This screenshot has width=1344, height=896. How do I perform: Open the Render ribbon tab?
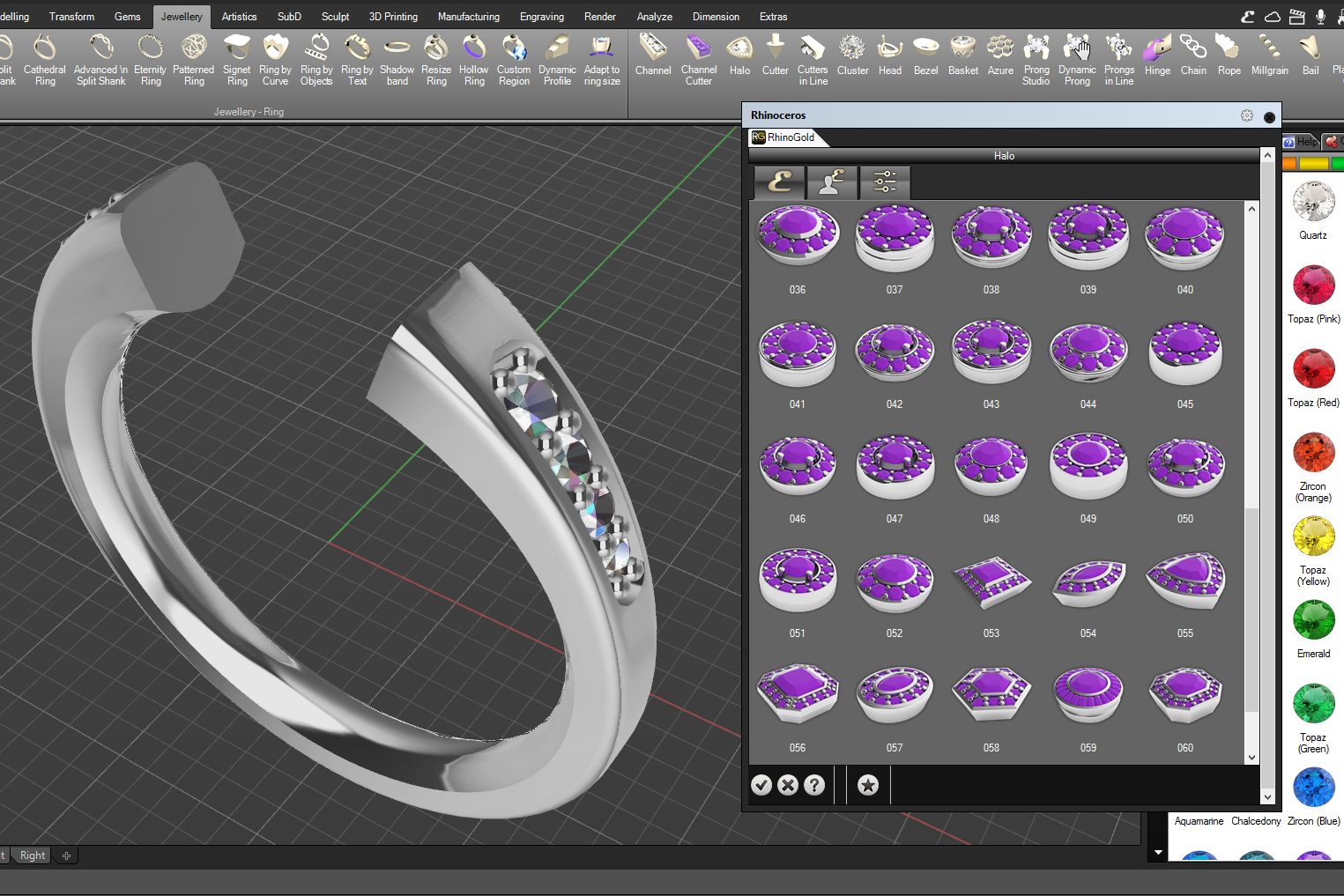600,17
